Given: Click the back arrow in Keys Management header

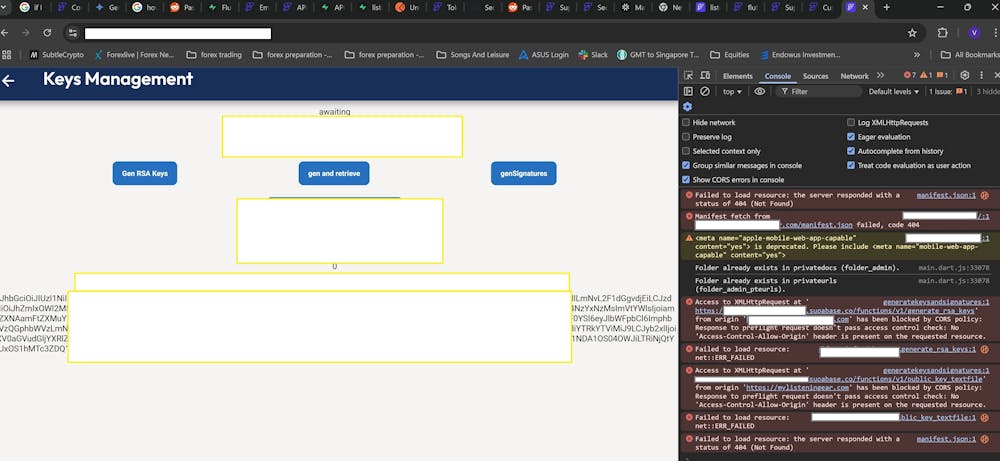Looking at the screenshot, I should tap(9, 81).
